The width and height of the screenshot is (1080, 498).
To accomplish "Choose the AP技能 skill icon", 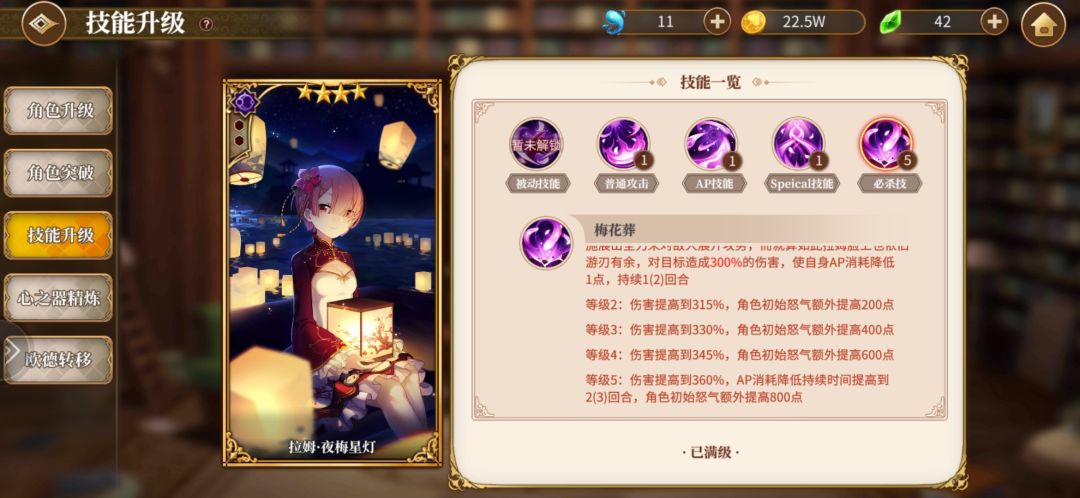I will point(711,144).
